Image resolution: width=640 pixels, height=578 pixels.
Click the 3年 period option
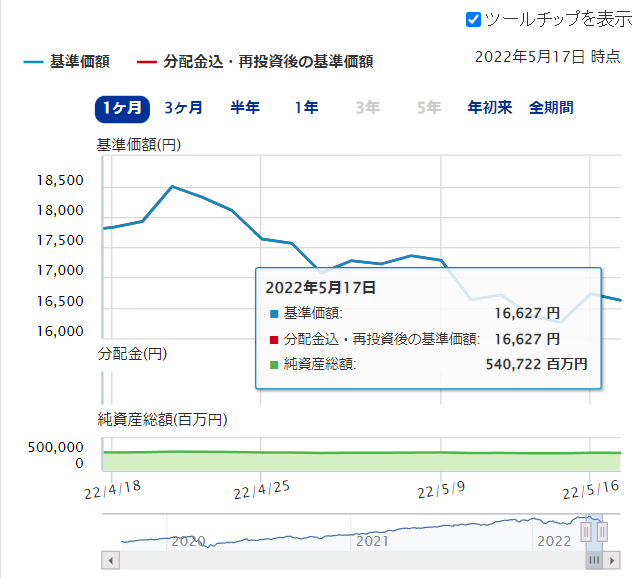pos(367,108)
